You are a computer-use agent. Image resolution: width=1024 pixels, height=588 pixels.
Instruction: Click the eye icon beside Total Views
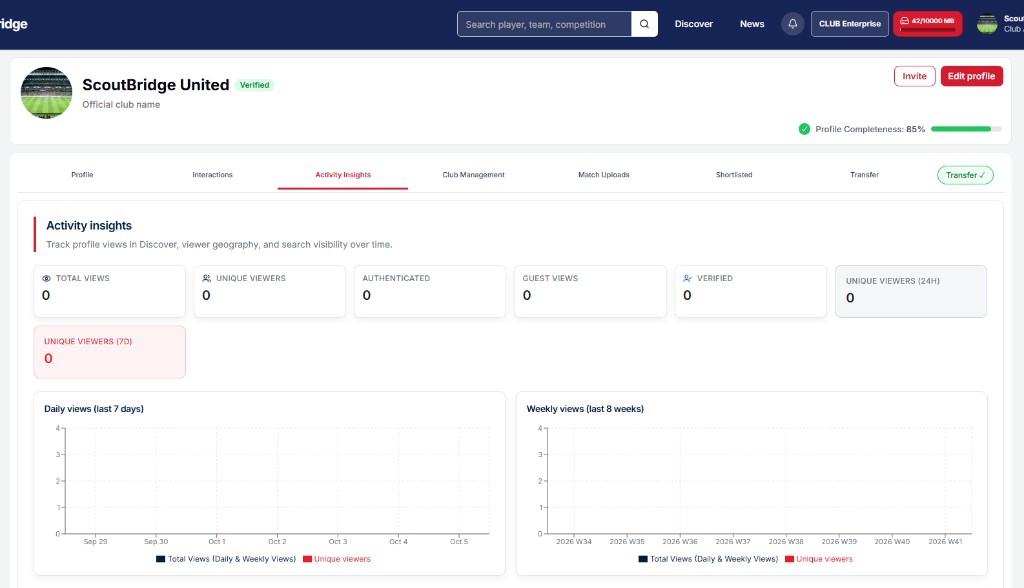[x=46, y=278]
